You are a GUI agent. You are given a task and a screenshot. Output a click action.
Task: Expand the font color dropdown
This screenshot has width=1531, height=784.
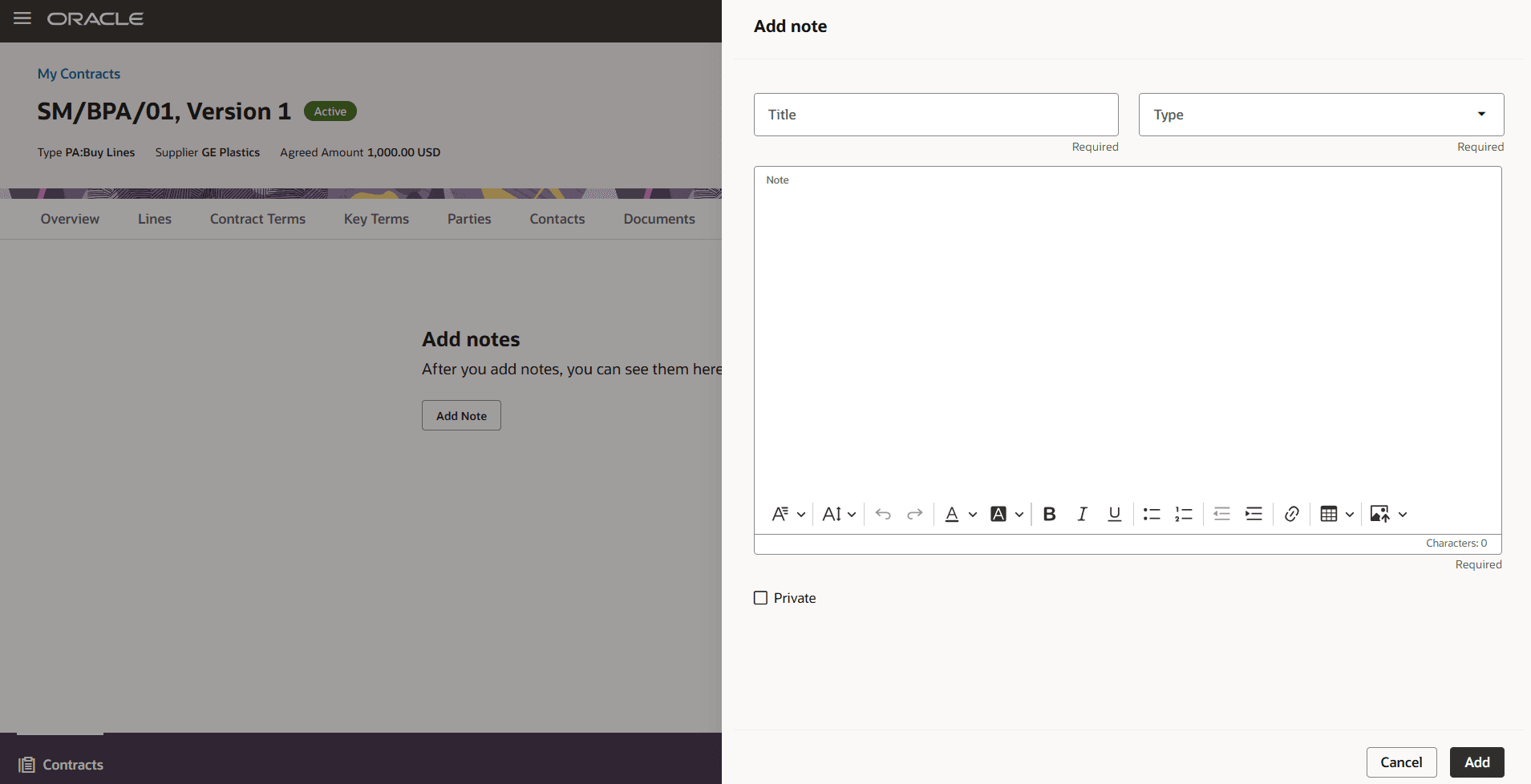coord(973,514)
